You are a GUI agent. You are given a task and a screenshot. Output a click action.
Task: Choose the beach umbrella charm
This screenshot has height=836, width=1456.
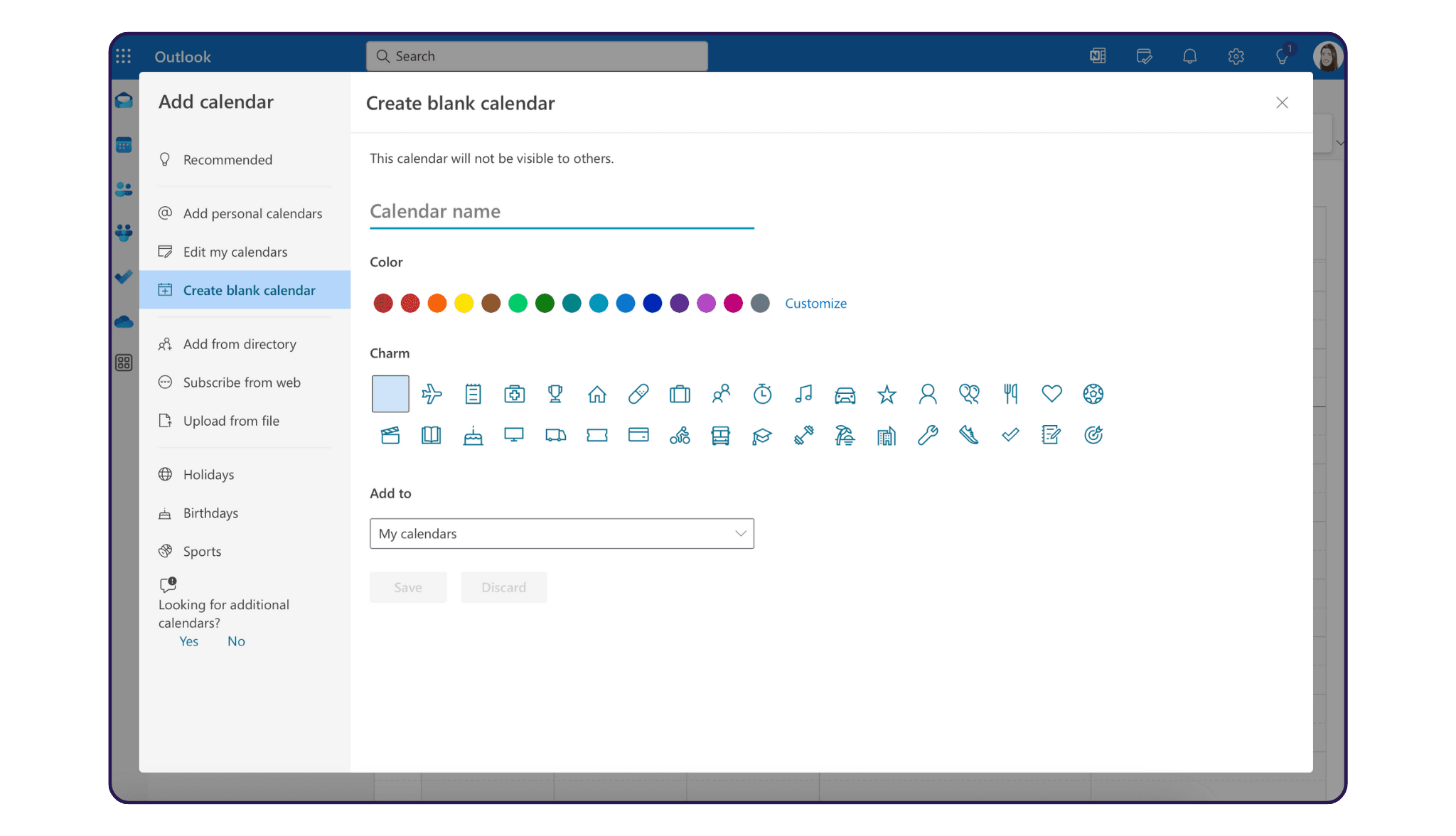pos(845,435)
